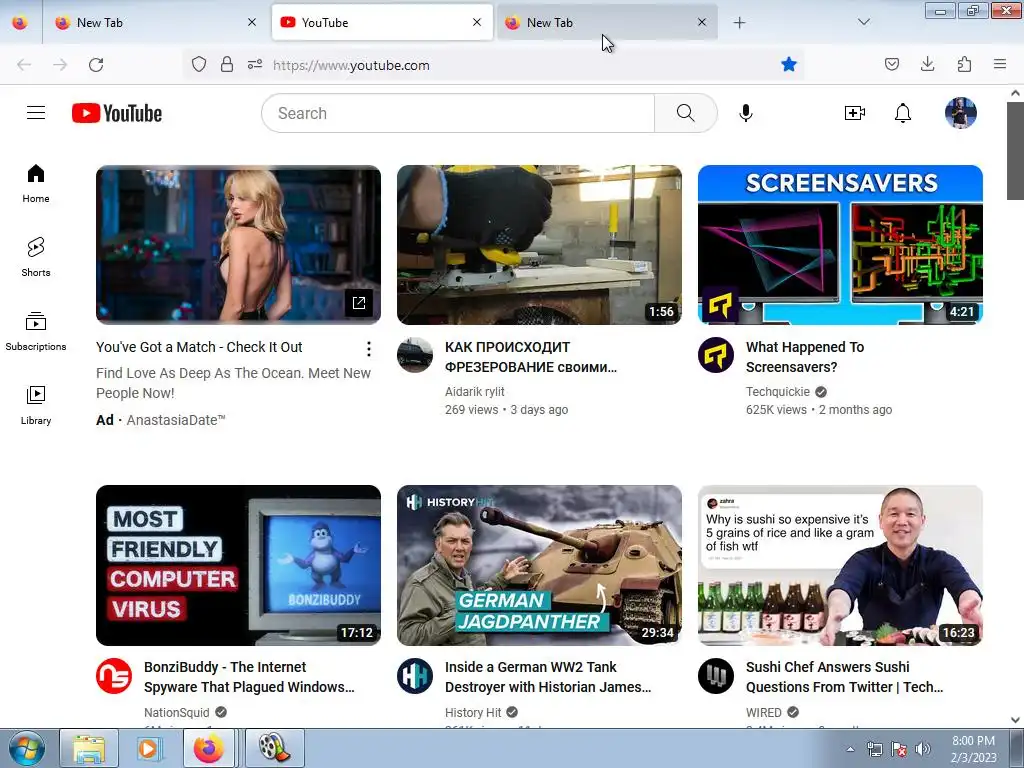The image size is (1024, 768).
Task: View site security via padlock icon
Action: tap(227, 65)
